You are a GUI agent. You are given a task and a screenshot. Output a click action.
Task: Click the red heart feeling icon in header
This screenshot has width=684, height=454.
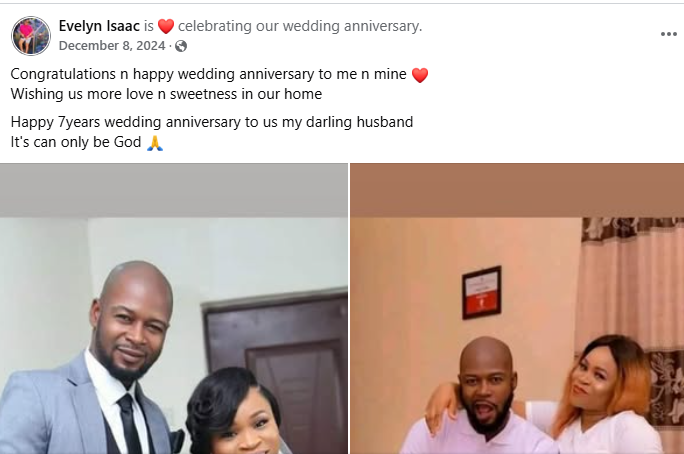coord(166,27)
